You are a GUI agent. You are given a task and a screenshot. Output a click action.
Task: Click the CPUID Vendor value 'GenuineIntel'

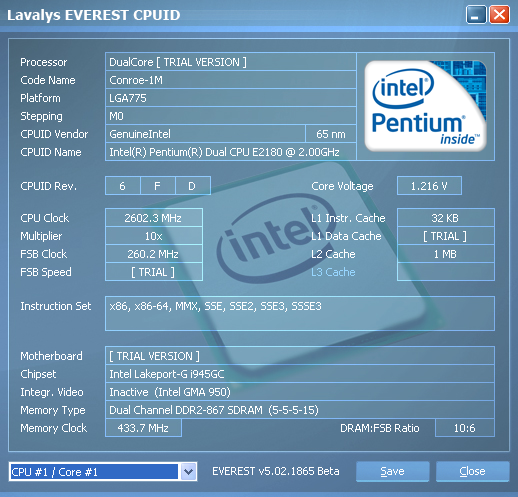click(x=205, y=134)
